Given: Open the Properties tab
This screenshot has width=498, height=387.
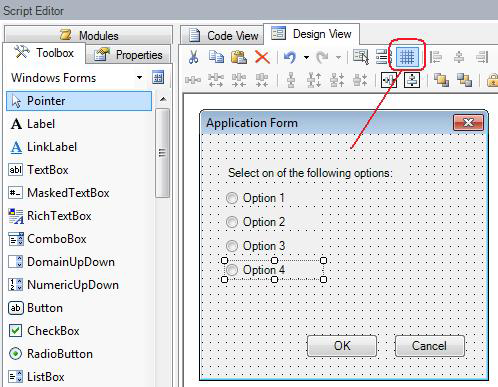Looking at the screenshot, I should click(x=128, y=55).
